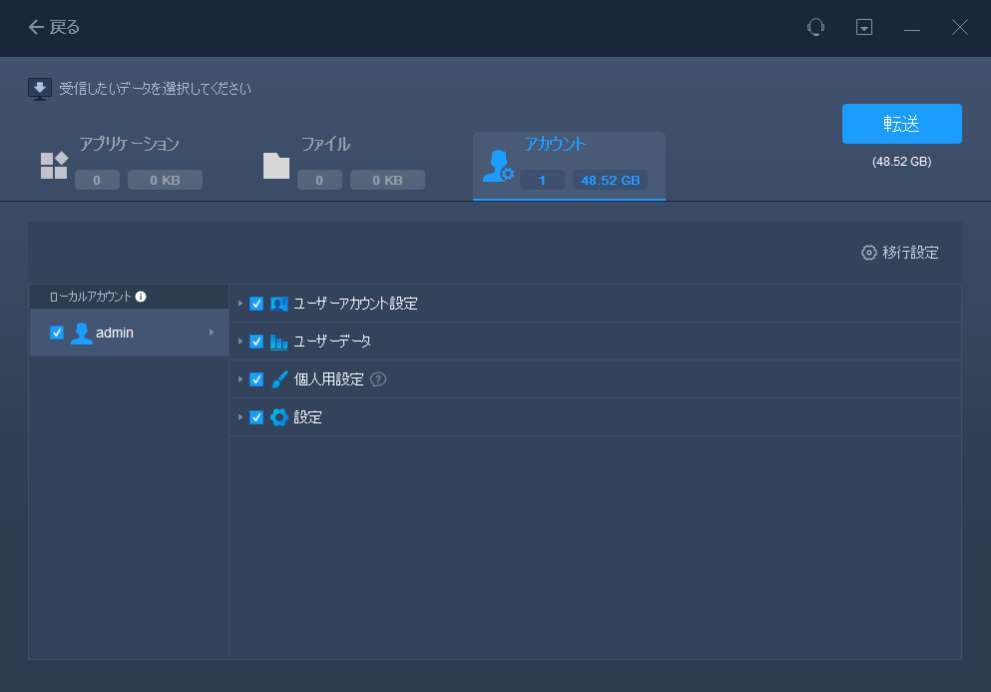Disable the 個人用設定 checkbox

tap(257, 380)
